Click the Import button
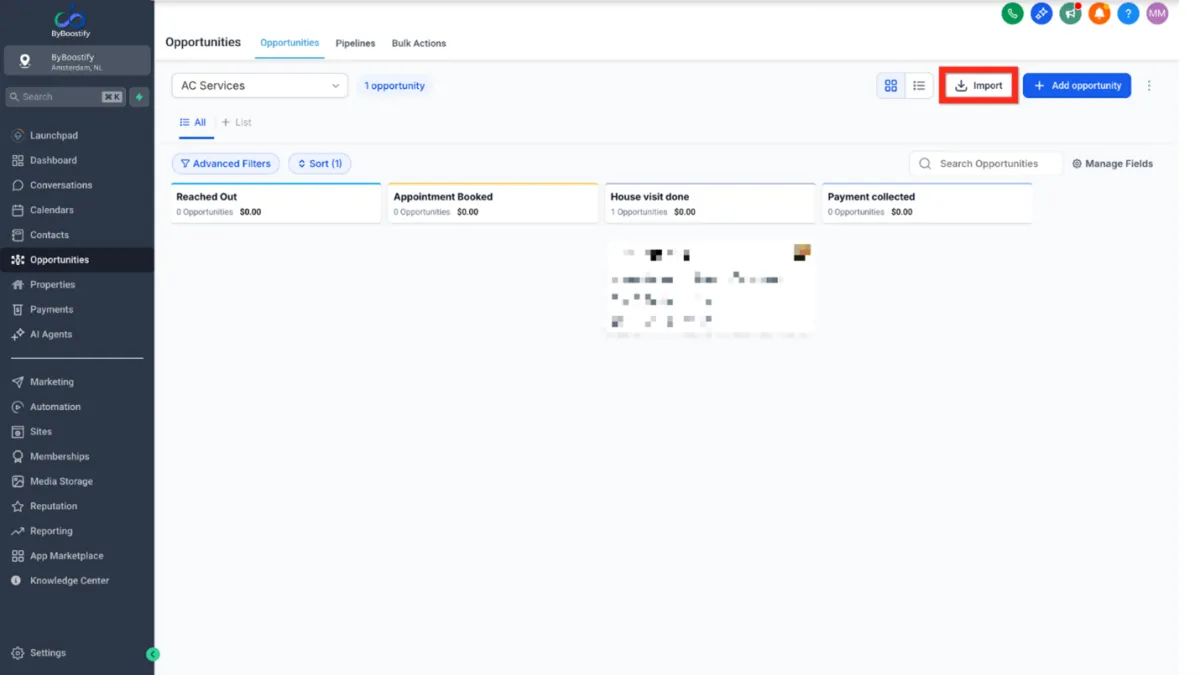 [979, 86]
